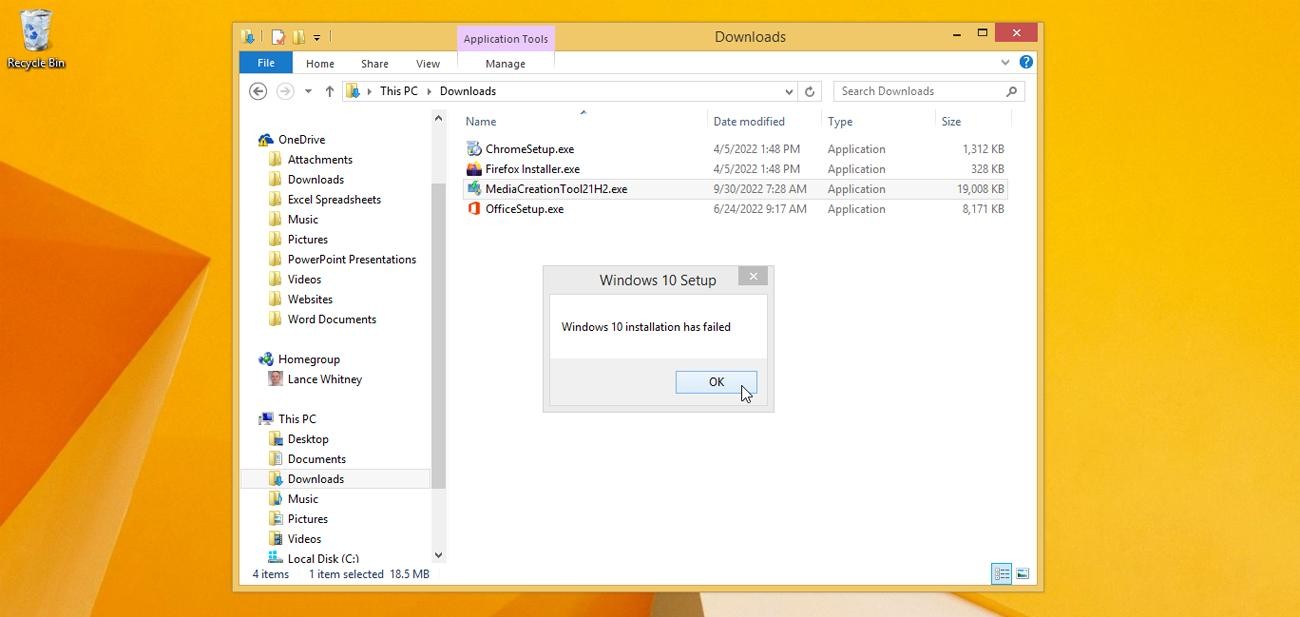Go back with the Back arrow

(x=258, y=91)
